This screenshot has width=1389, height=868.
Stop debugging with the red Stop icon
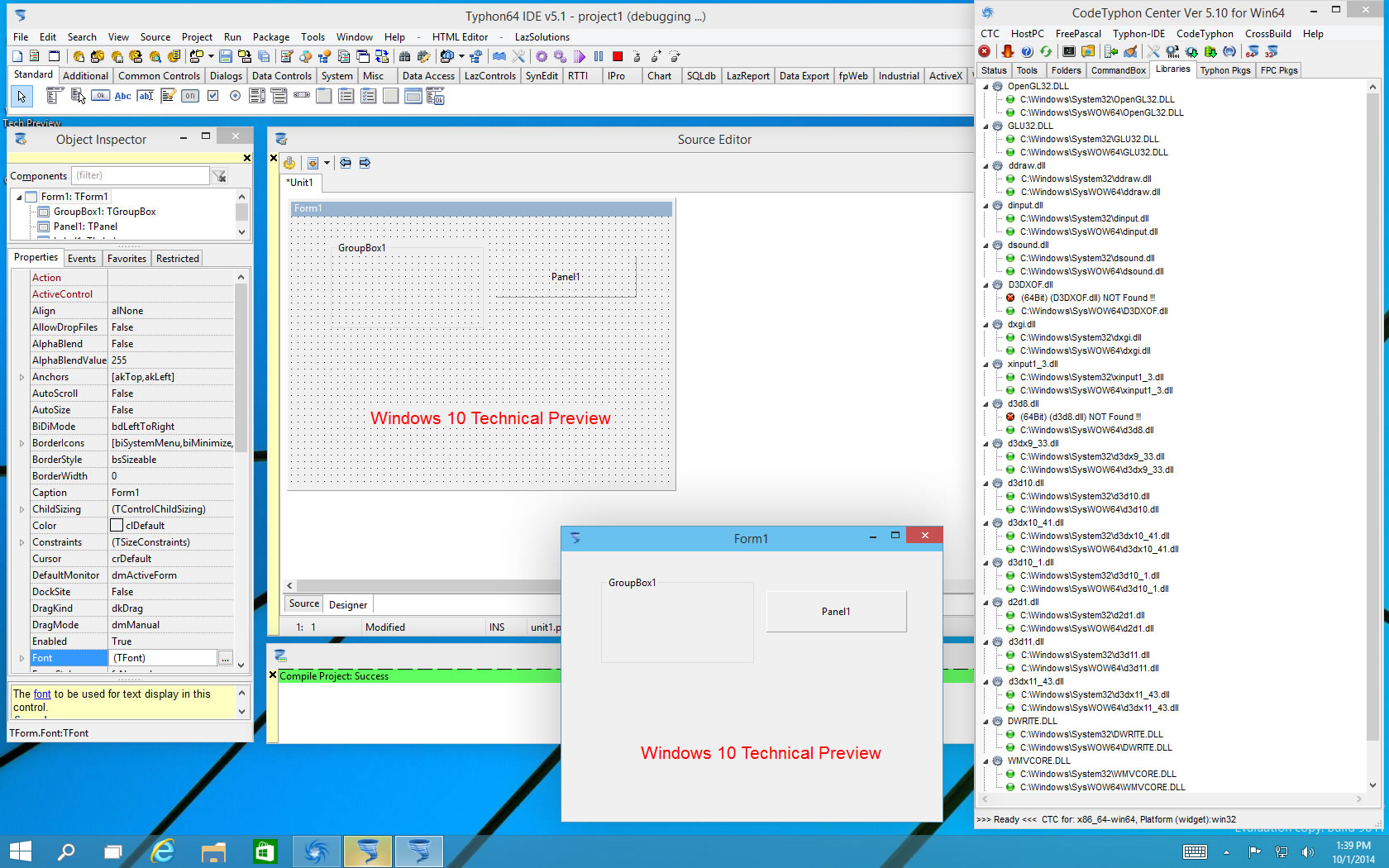(618, 56)
